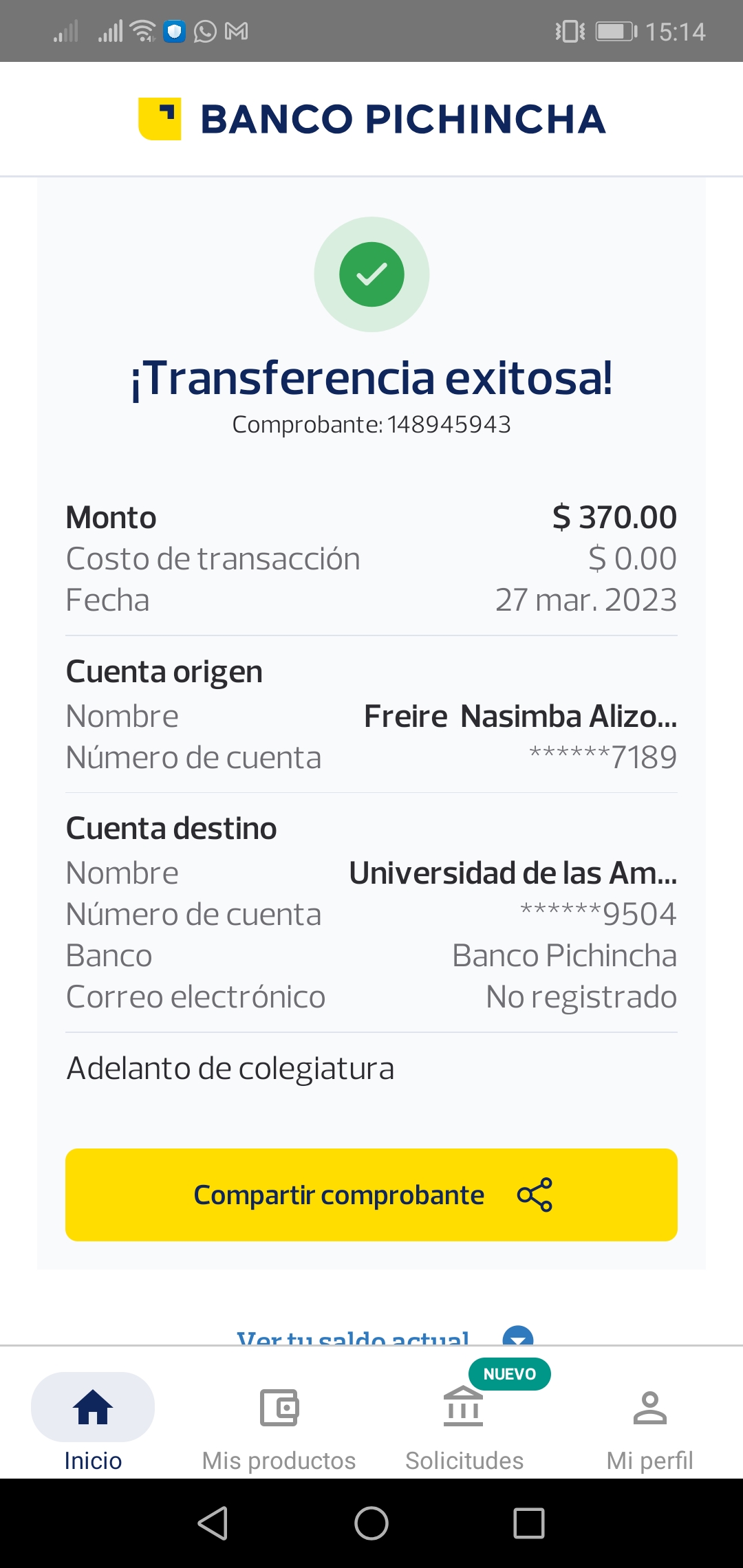743x1568 pixels.
Task: Tap the Compartir comprobante button text
Action: (338, 1195)
